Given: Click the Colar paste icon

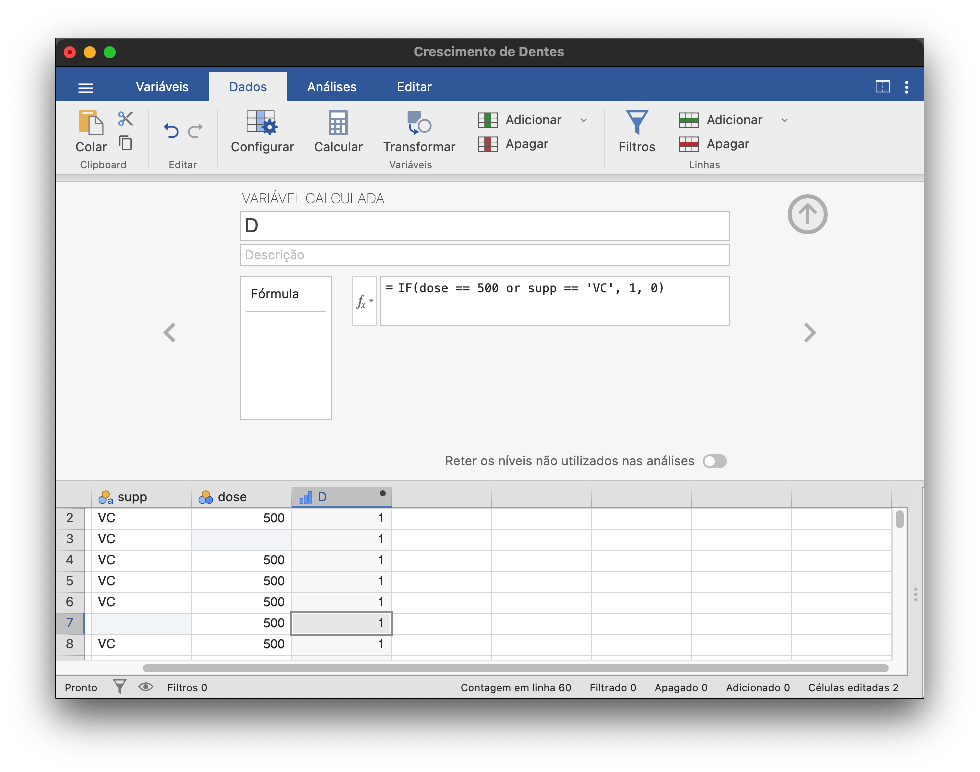Looking at the screenshot, I should (x=91, y=124).
